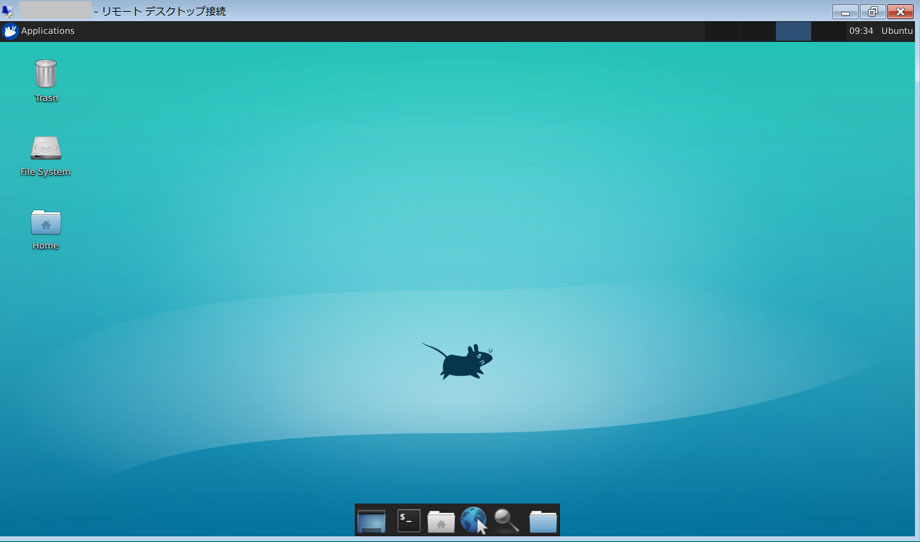
Task: Restore down the Remote Desktop connection window
Action: pyautogui.click(x=872, y=11)
